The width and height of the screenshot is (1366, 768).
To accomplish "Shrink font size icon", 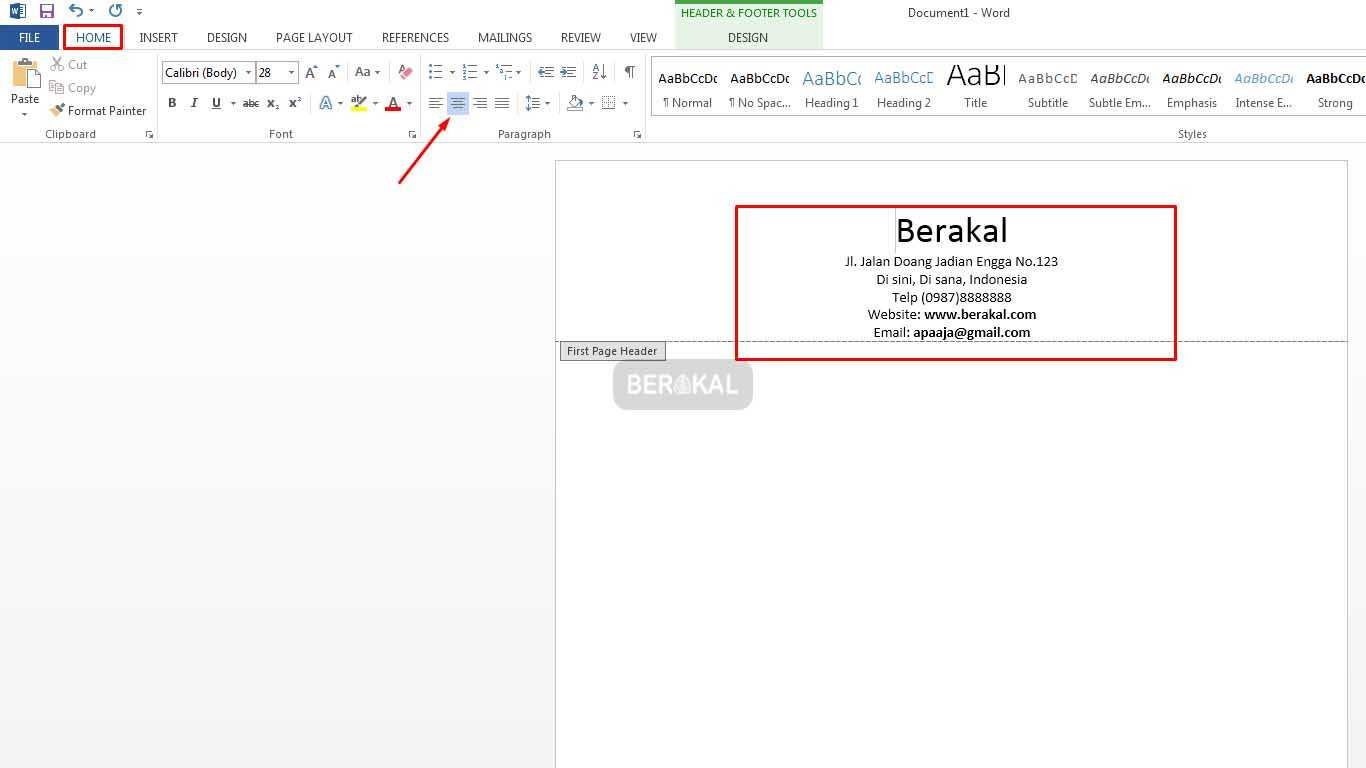I will pos(333,72).
